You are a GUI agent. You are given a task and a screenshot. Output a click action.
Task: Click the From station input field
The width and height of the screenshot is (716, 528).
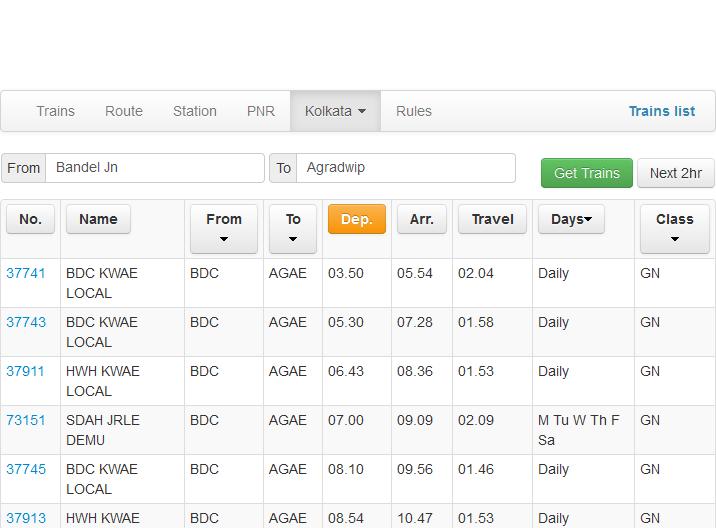[x=155, y=168]
